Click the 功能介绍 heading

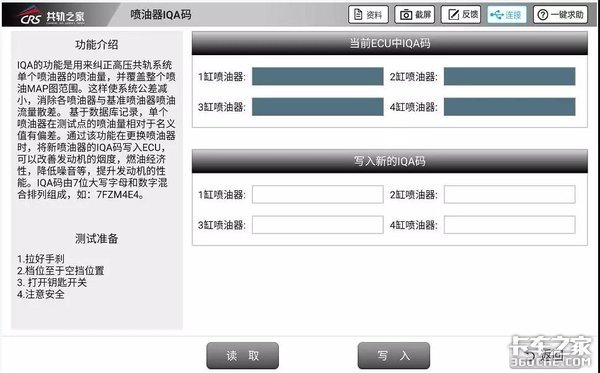[x=96, y=45]
